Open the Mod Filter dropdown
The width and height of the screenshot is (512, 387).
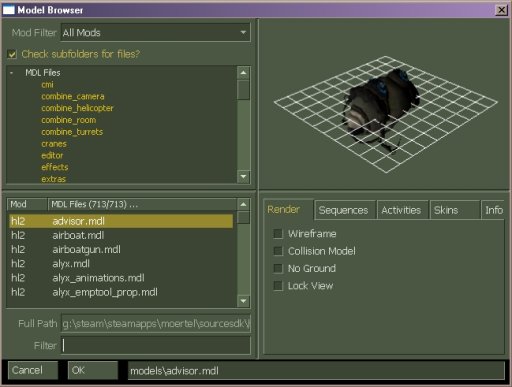click(155, 32)
